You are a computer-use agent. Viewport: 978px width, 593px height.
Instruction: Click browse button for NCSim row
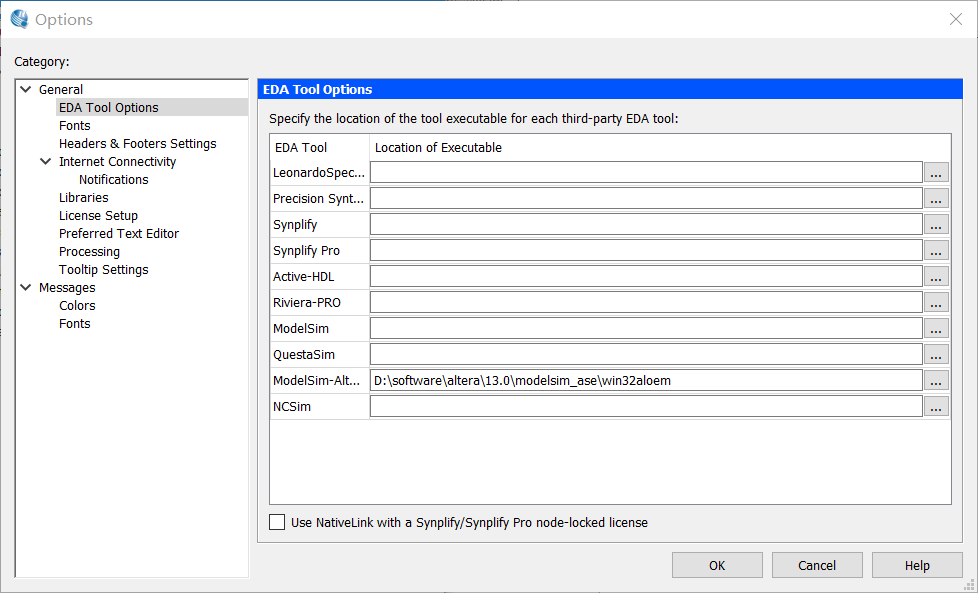pos(936,407)
